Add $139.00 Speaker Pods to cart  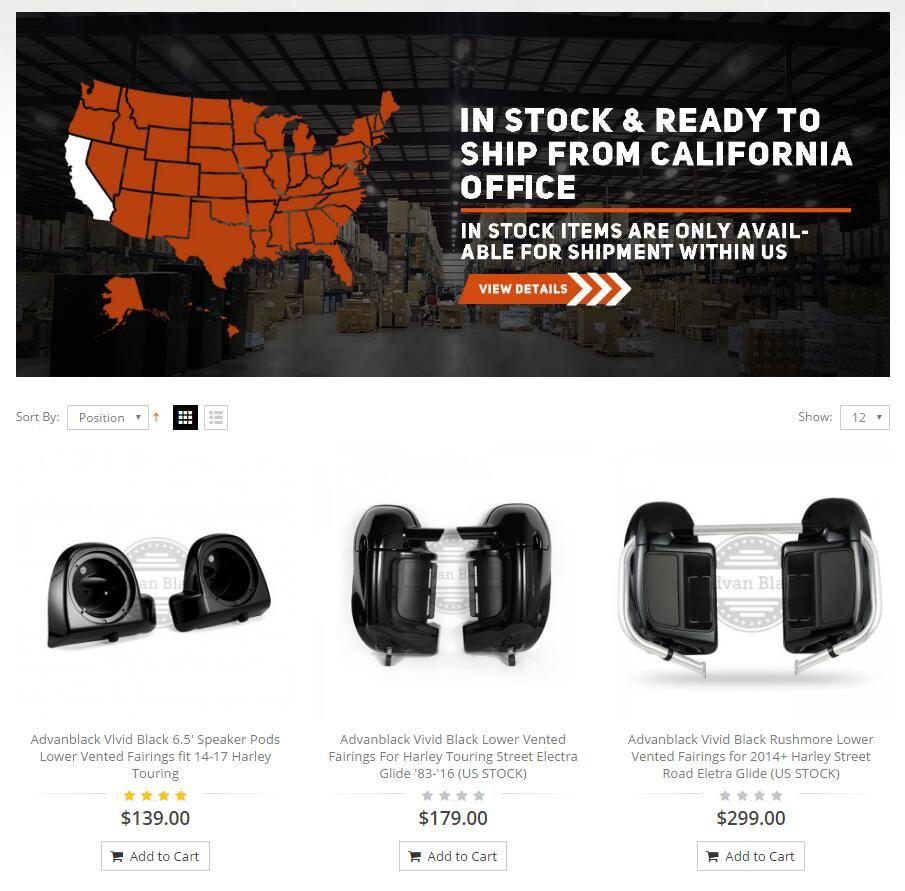coord(155,856)
